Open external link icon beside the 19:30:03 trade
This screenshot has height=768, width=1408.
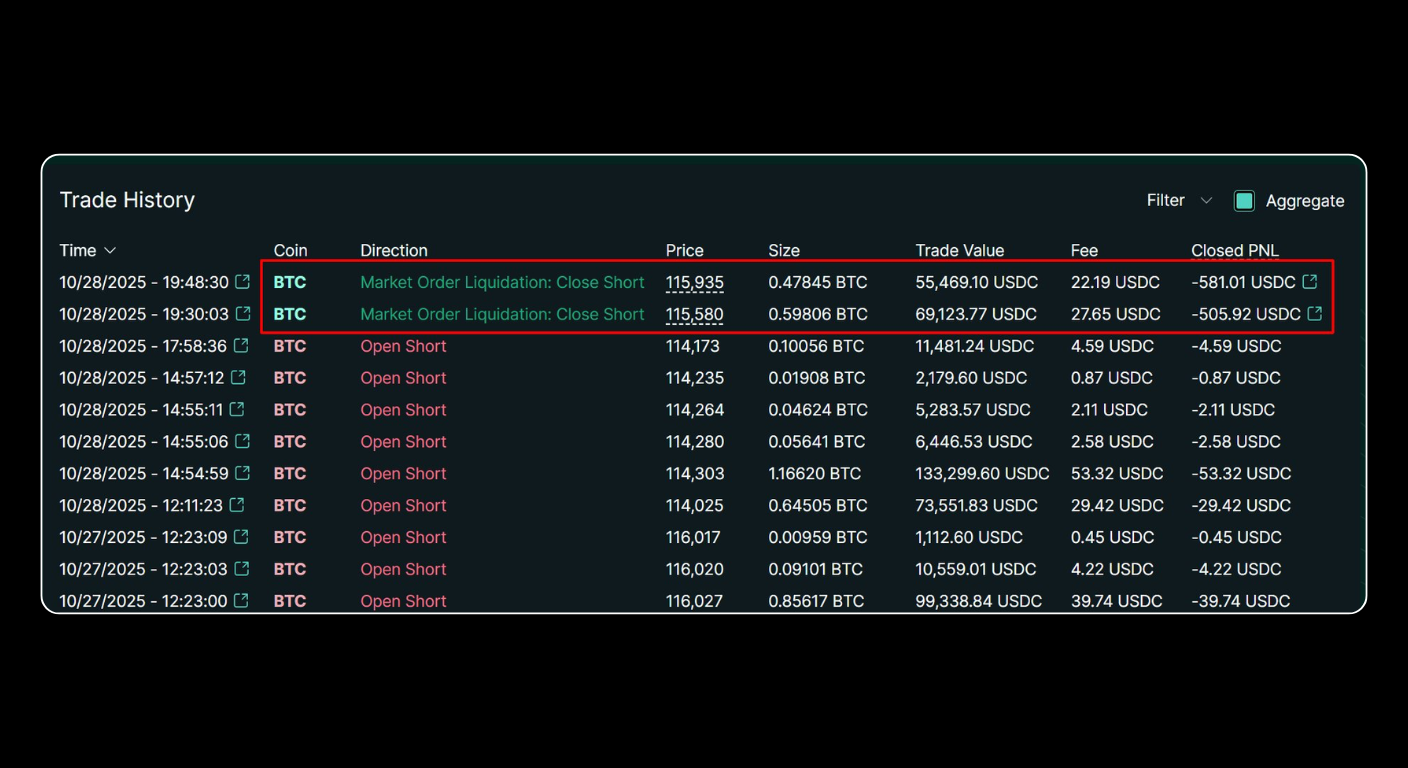tap(241, 314)
